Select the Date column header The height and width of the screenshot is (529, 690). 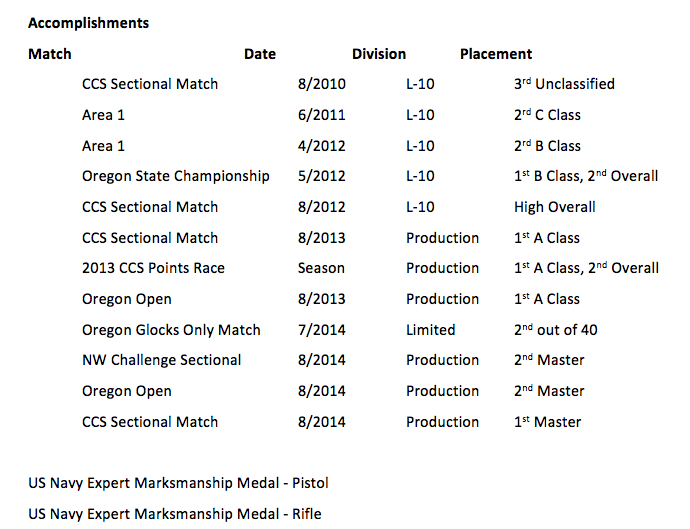coord(260,54)
